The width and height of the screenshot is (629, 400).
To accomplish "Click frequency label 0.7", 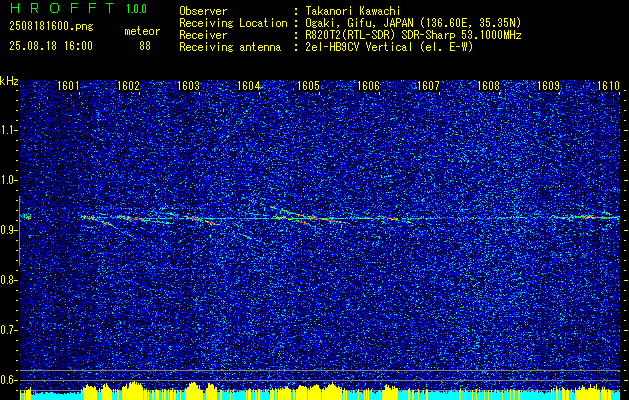I will click(9, 330).
